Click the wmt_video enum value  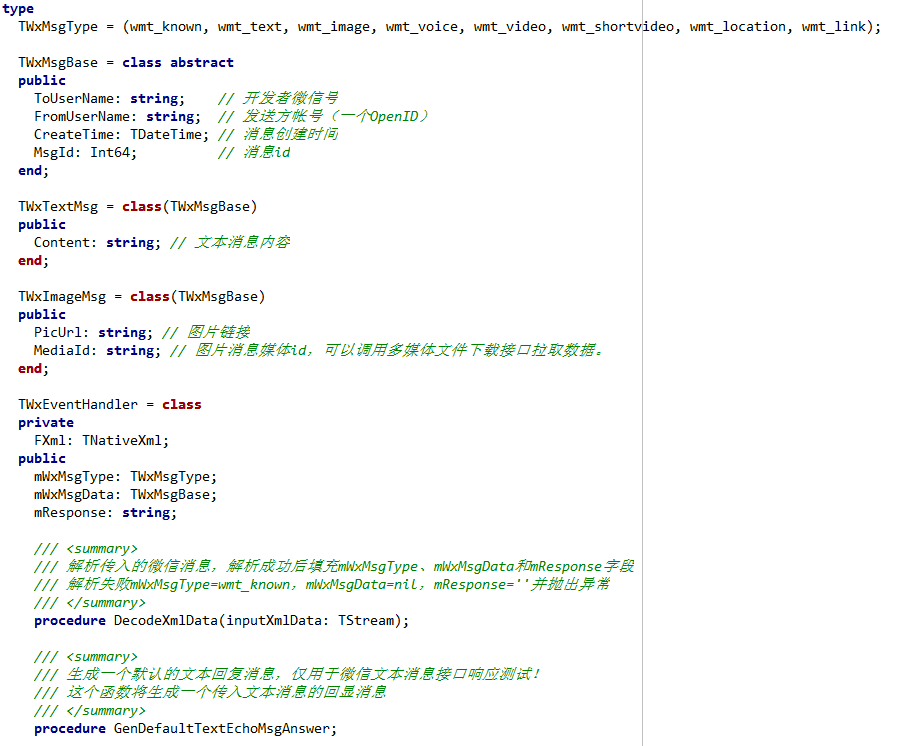[510, 27]
